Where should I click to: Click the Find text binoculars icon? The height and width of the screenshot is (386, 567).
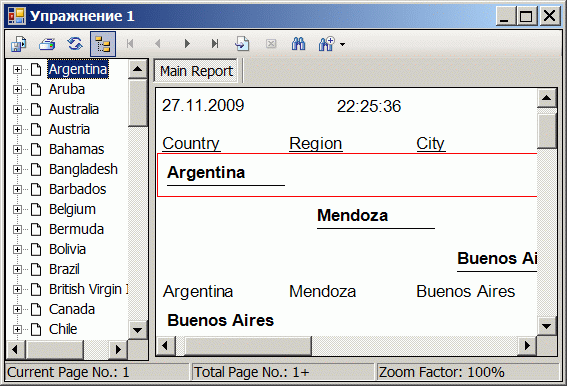pyautogui.click(x=298, y=44)
